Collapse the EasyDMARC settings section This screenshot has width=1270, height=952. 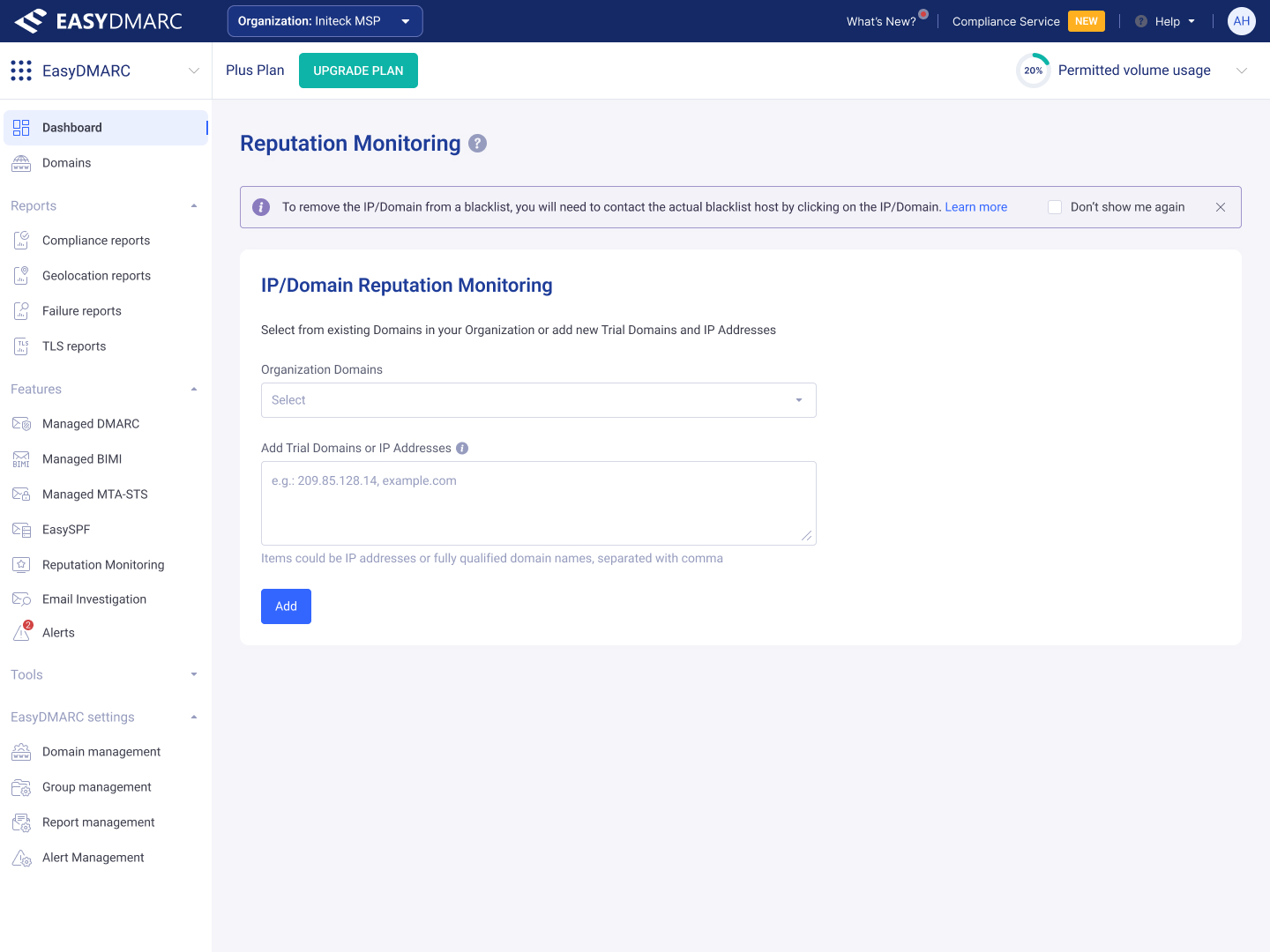pos(194,717)
